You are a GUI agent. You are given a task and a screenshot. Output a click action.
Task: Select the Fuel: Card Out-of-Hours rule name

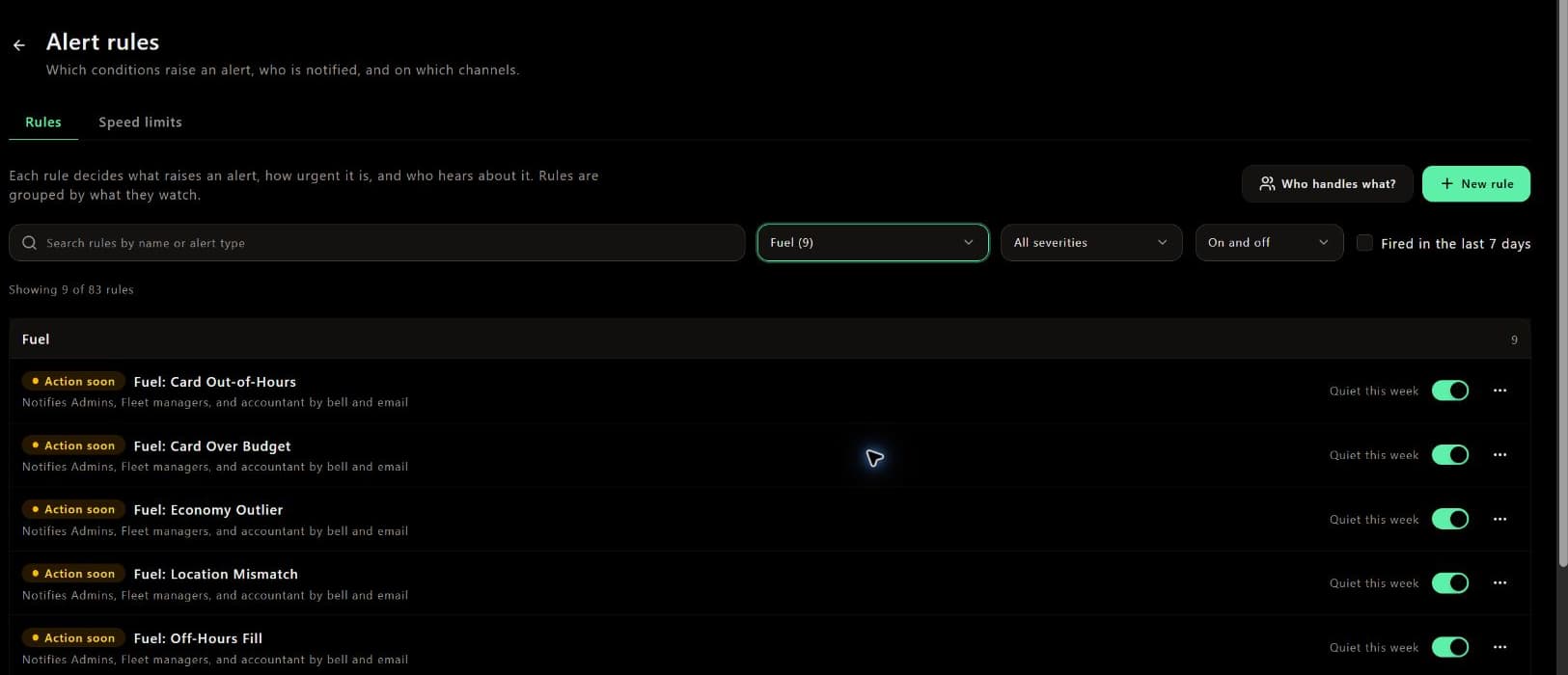pos(215,382)
